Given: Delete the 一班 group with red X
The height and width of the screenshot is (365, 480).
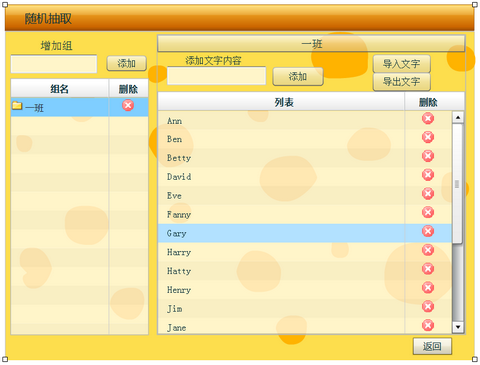Looking at the screenshot, I should tap(128, 105).
